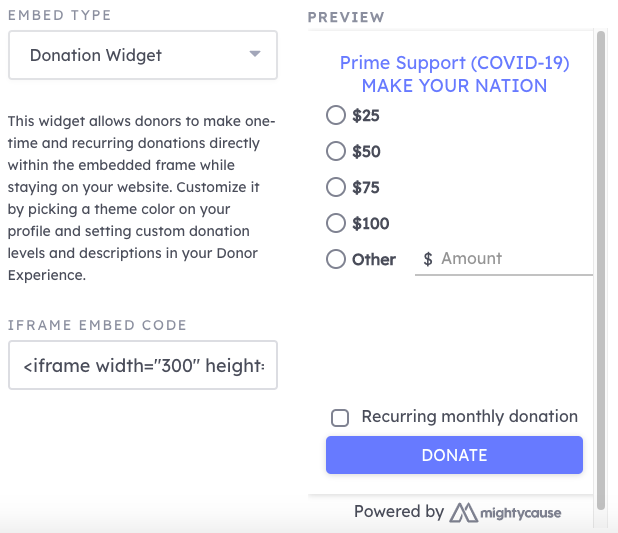Enable the recurring monthly donation checkbox

pyautogui.click(x=340, y=418)
